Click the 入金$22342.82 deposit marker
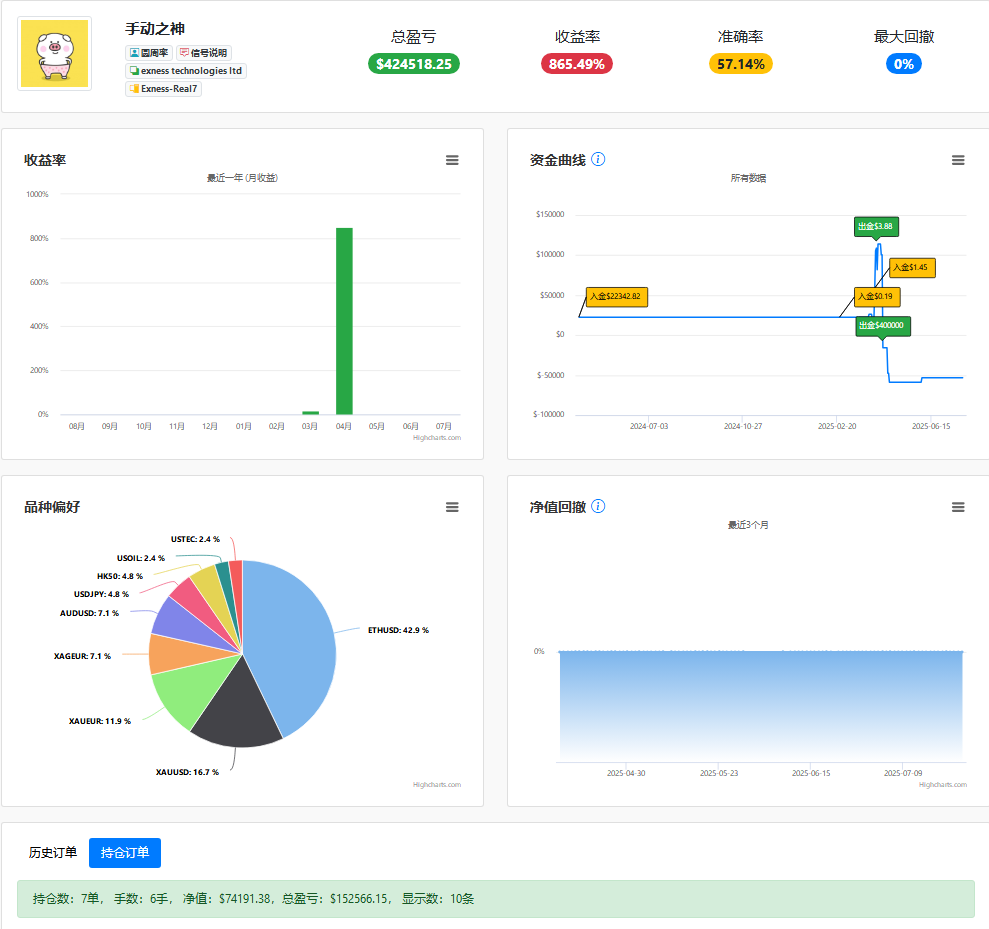The image size is (989, 929). [x=616, y=296]
